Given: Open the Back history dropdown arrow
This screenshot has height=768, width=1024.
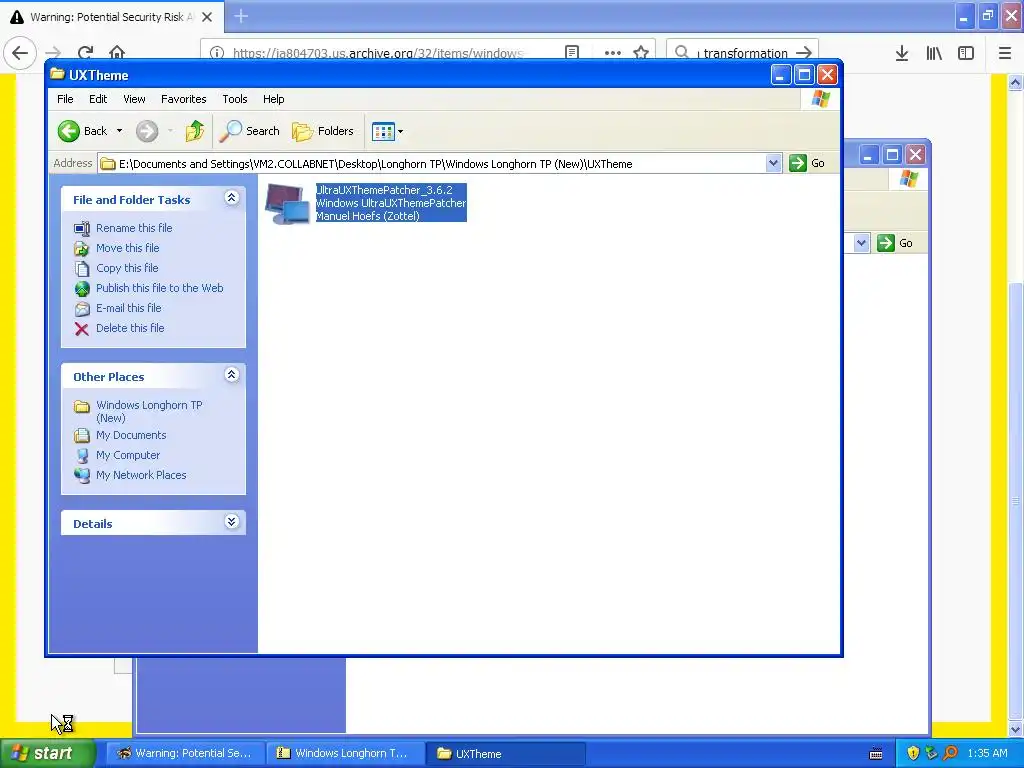Looking at the screenshot, I should [120, 131].
